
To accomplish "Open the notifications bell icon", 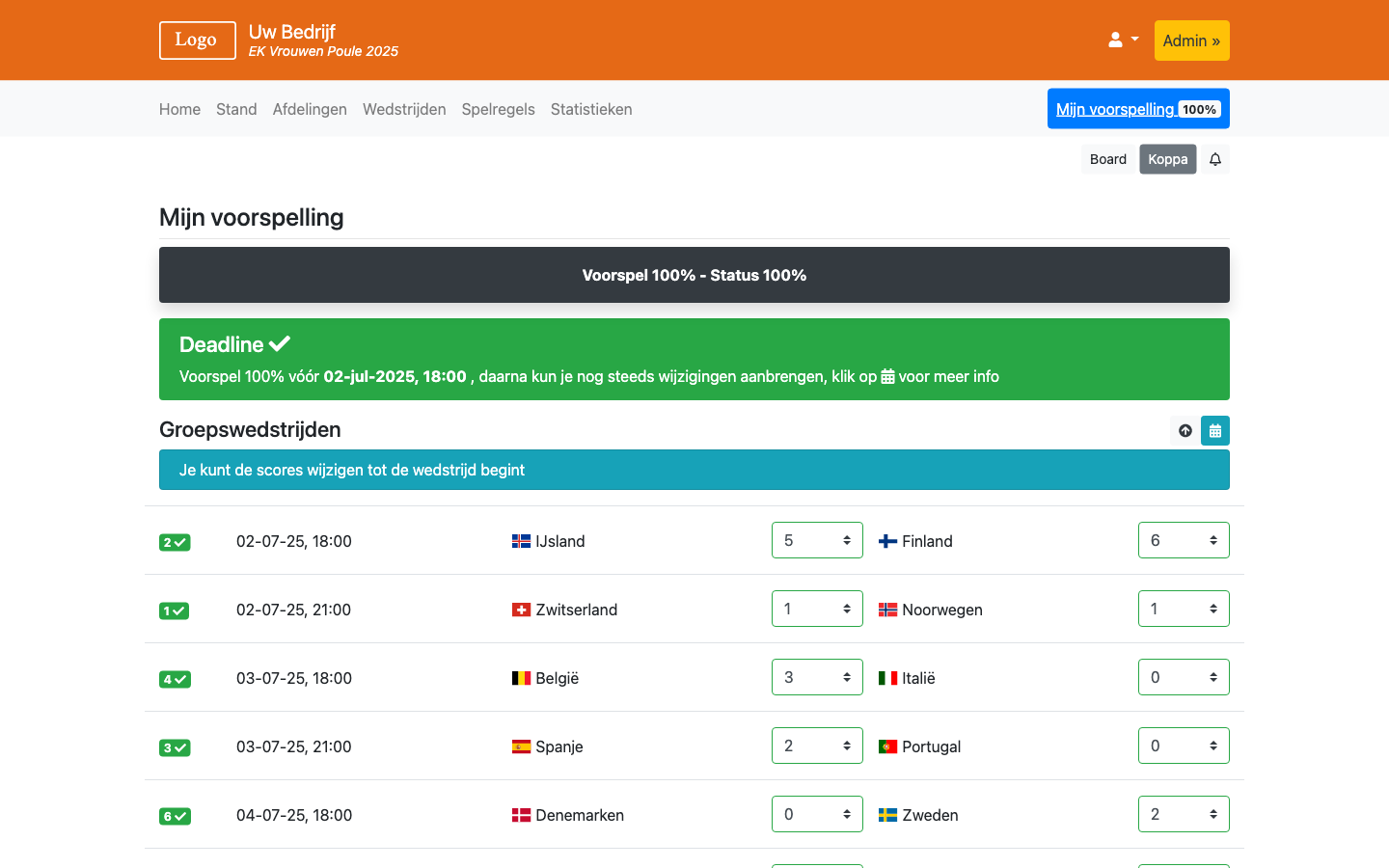I will point(1215,159).
